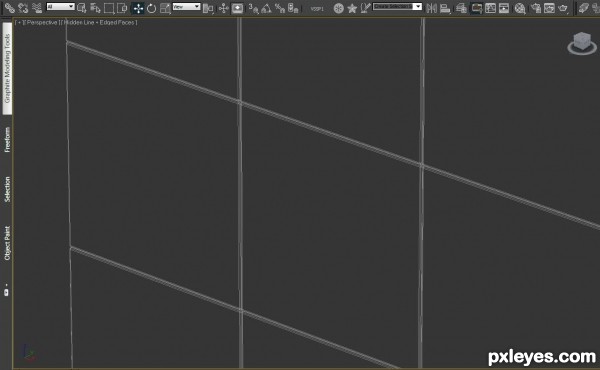Click the star icon in the toolbar
This screenshot has height=370, width=600.
tap(352, 8)
